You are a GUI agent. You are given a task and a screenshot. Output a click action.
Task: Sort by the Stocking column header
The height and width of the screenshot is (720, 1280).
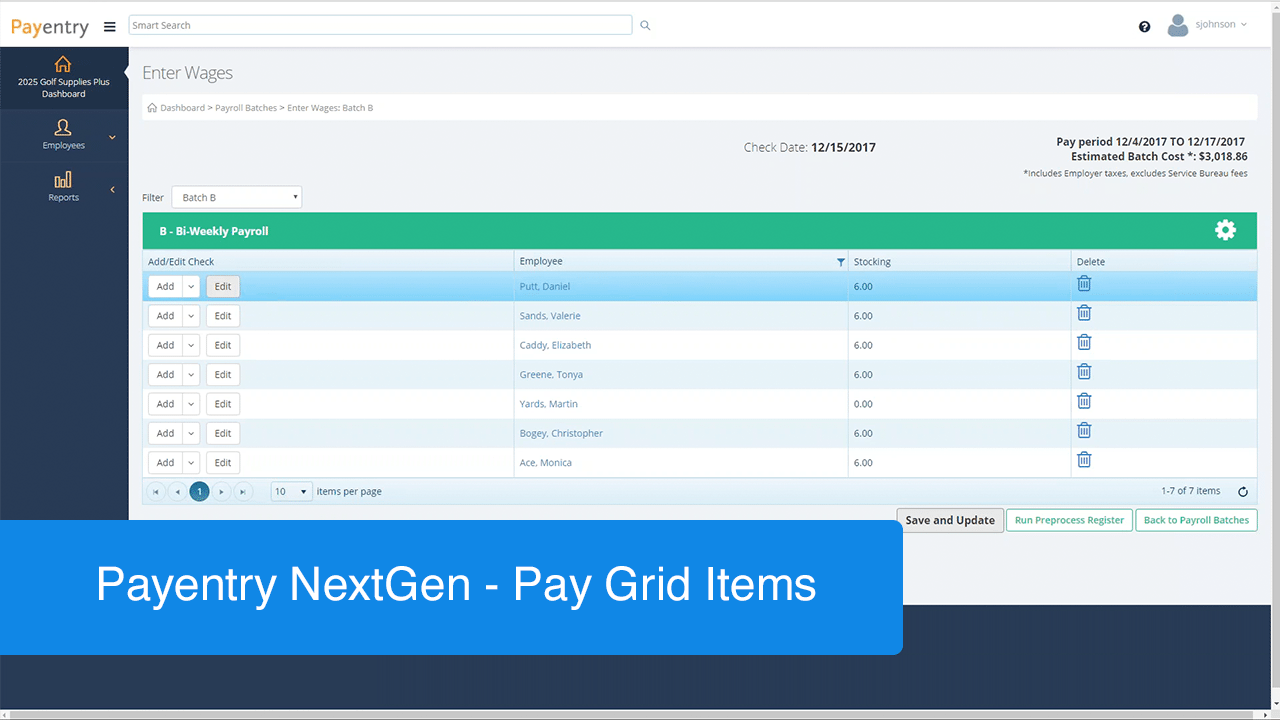click(x=872, y=262)
